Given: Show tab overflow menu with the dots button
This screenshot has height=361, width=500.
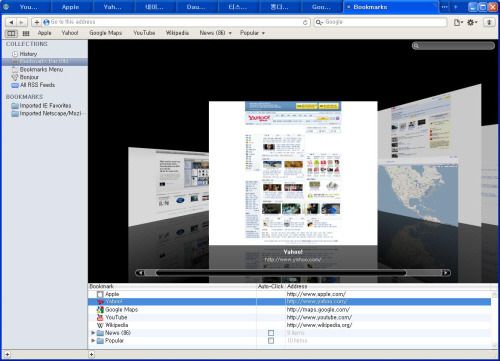Looking at the screenshot, I should click(x=445, y=7).
